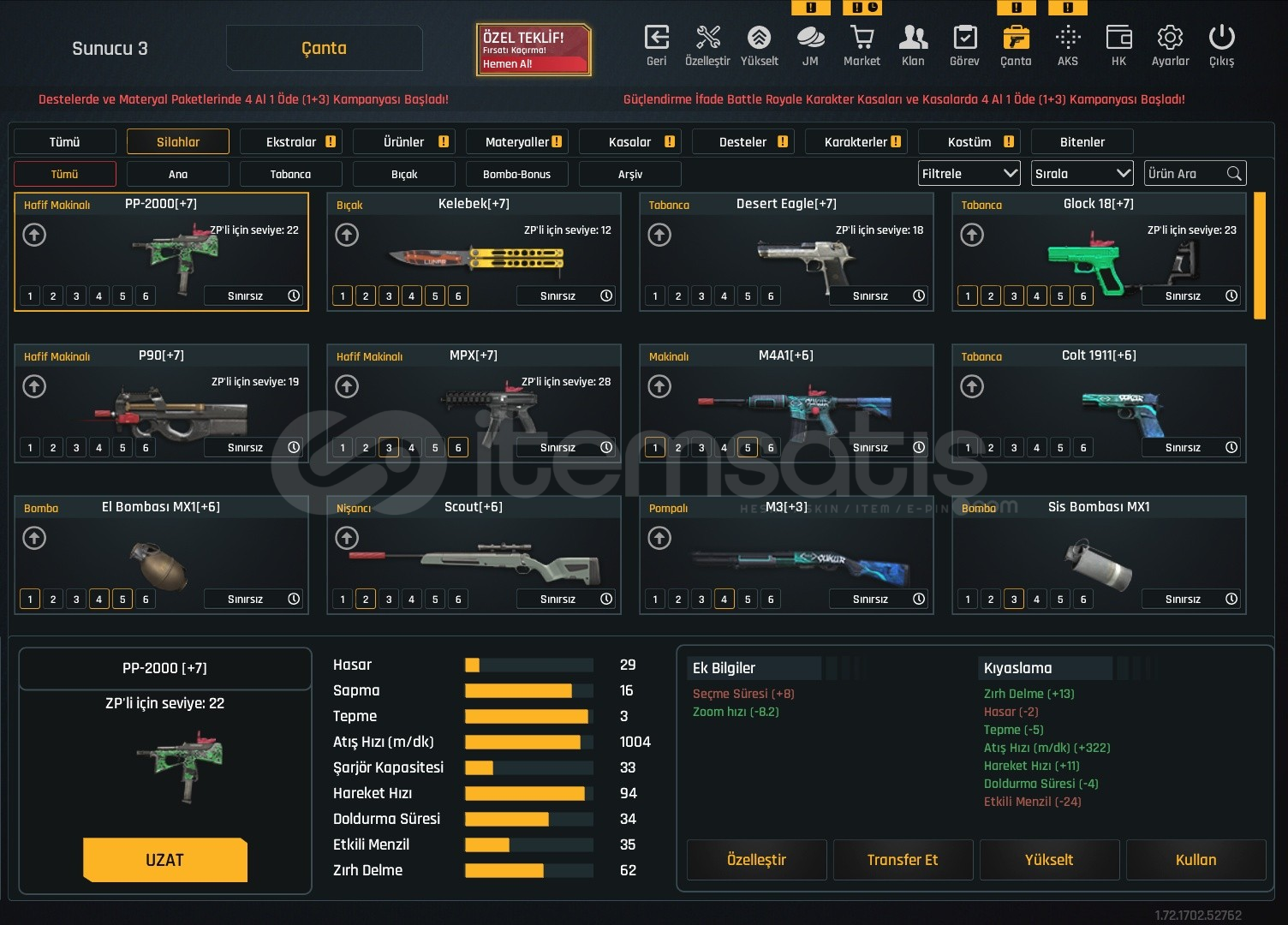
Task: Click clock icon on Kelebek[+7] Sınırsız label
Action: 606,295
